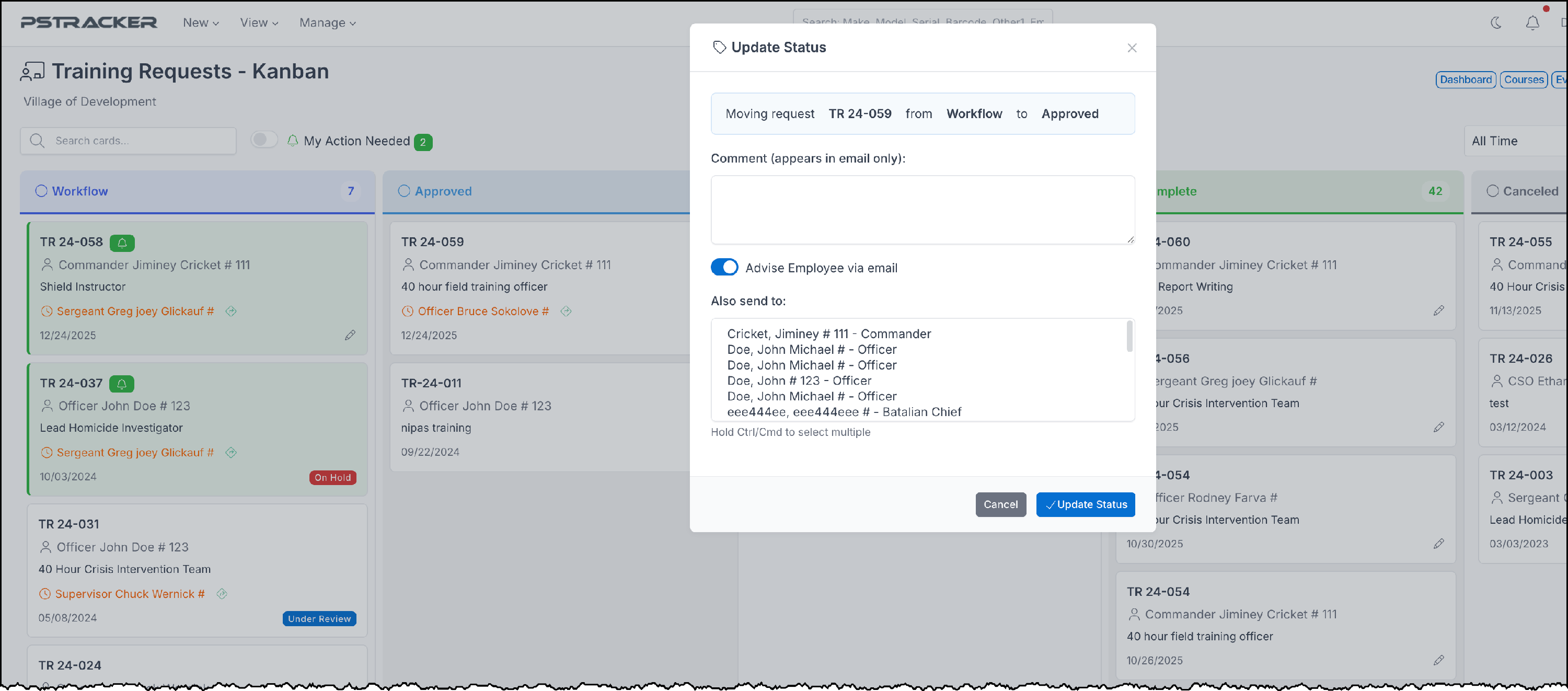Open the Manage menu
Screen dimensions: 1568x691
pos(328,22)
